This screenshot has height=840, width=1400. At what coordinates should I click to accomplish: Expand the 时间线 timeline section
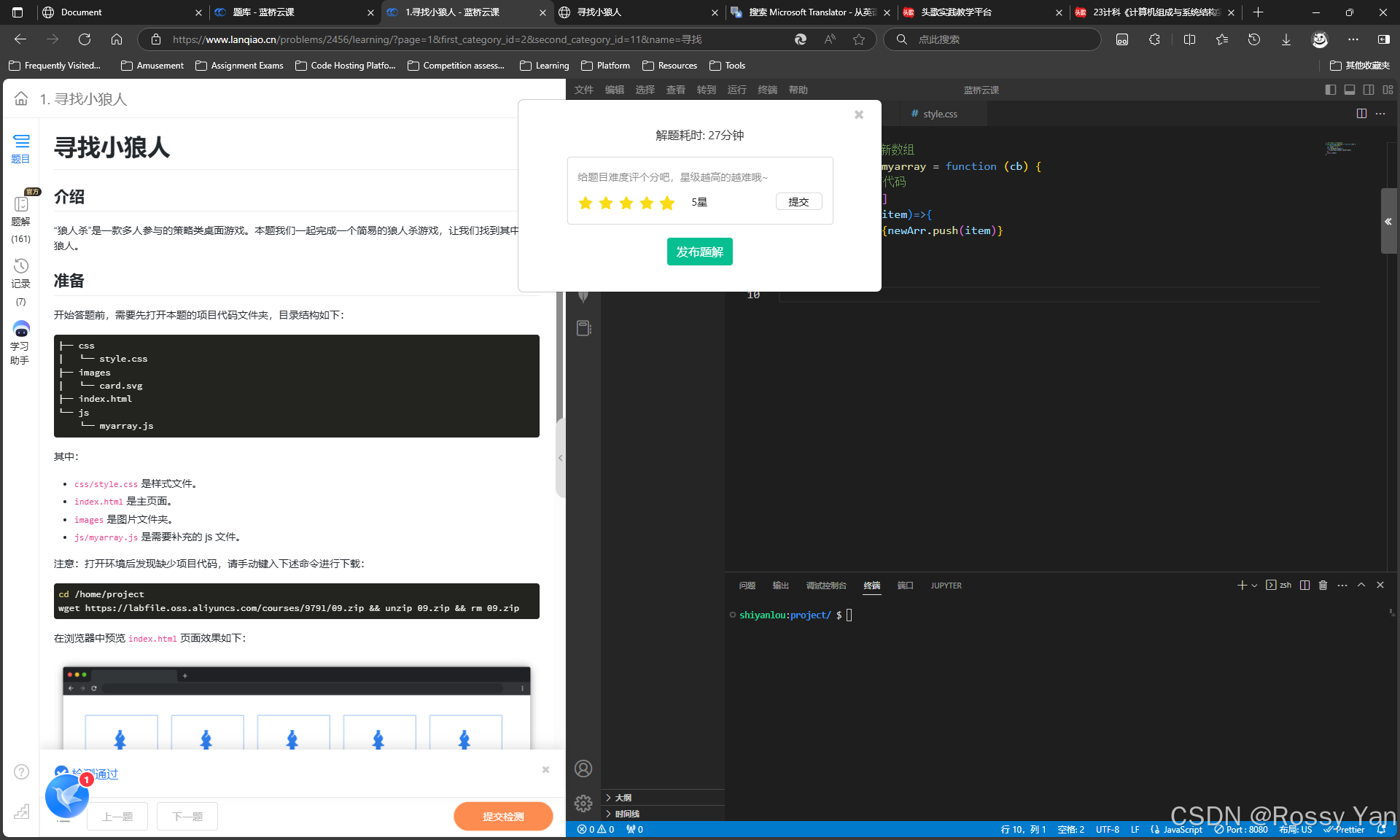click(x=626, y=814)
